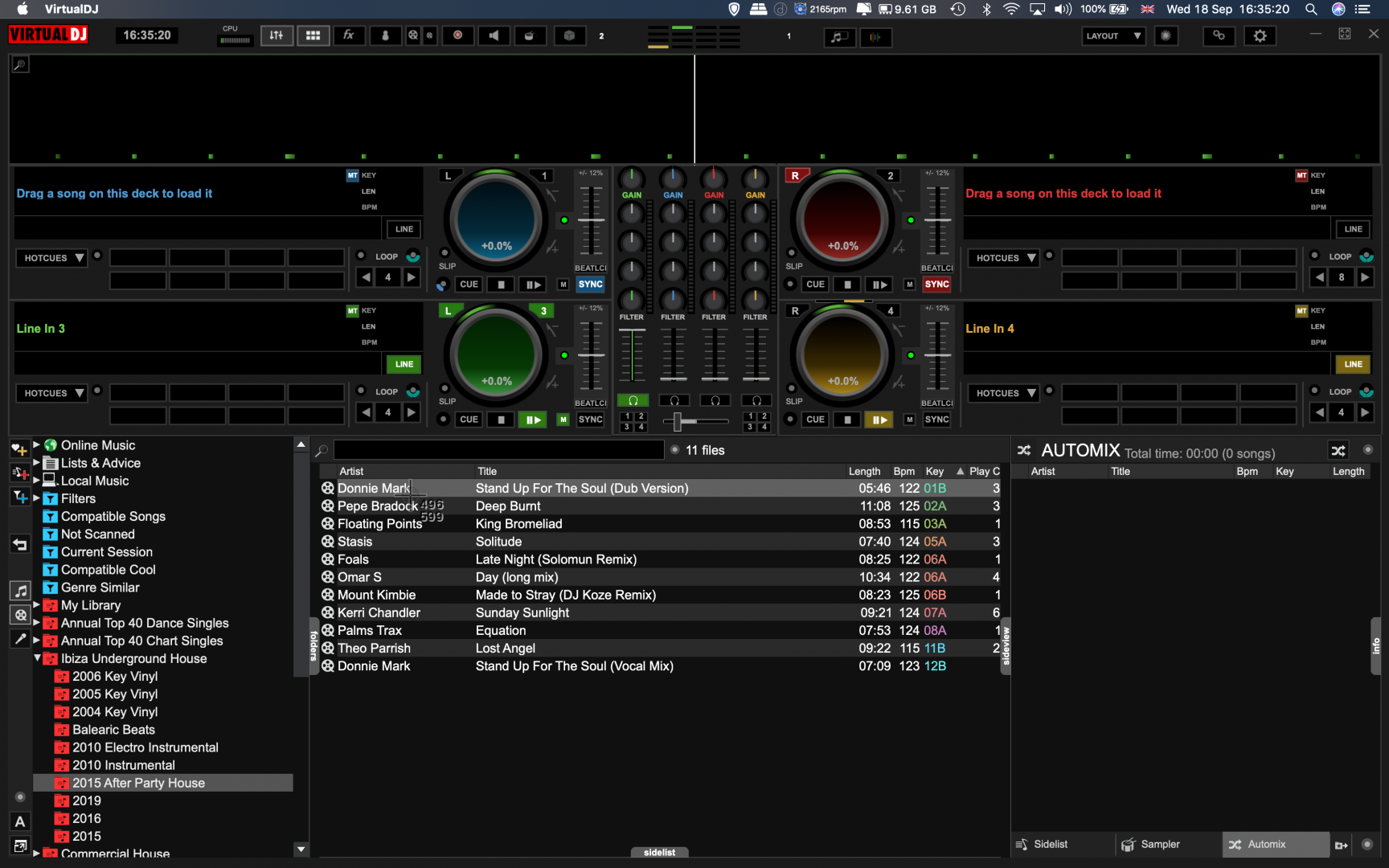Open deck 1 HOTCUES dropdown
This screenshot has width=1389, height=868.
pyautogui.click(x=54, y=258)
